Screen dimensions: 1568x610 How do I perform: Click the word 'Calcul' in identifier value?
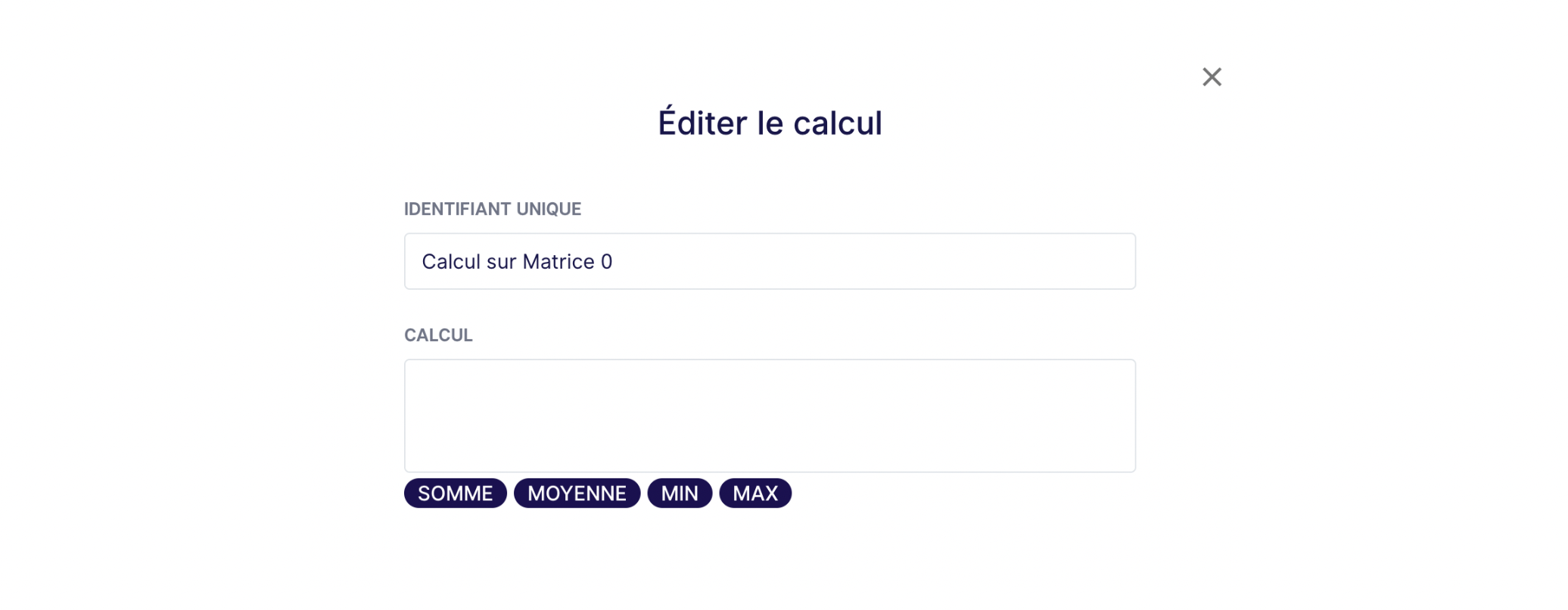coord(451,262)
